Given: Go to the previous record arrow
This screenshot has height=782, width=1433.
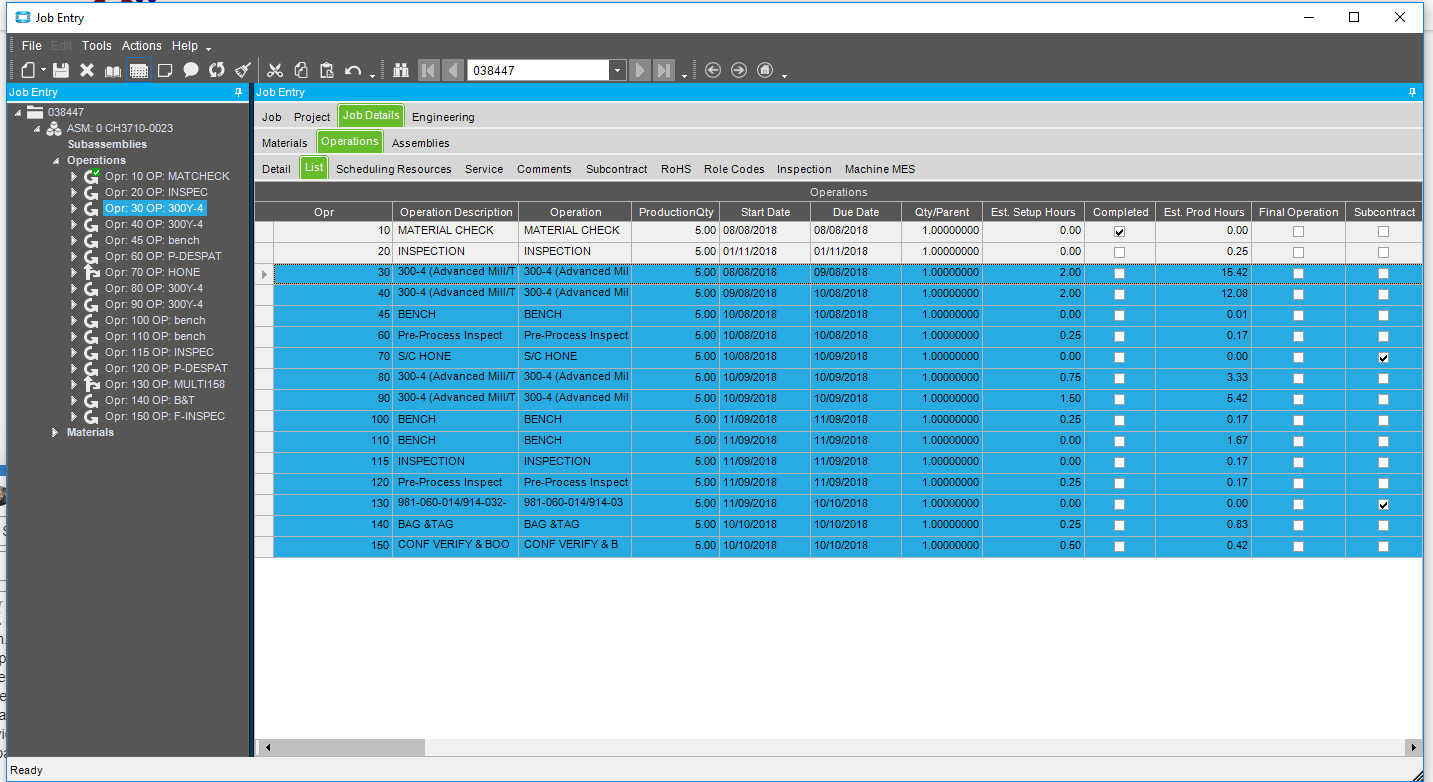Looking at the screenshot, I should coord(453,70).
